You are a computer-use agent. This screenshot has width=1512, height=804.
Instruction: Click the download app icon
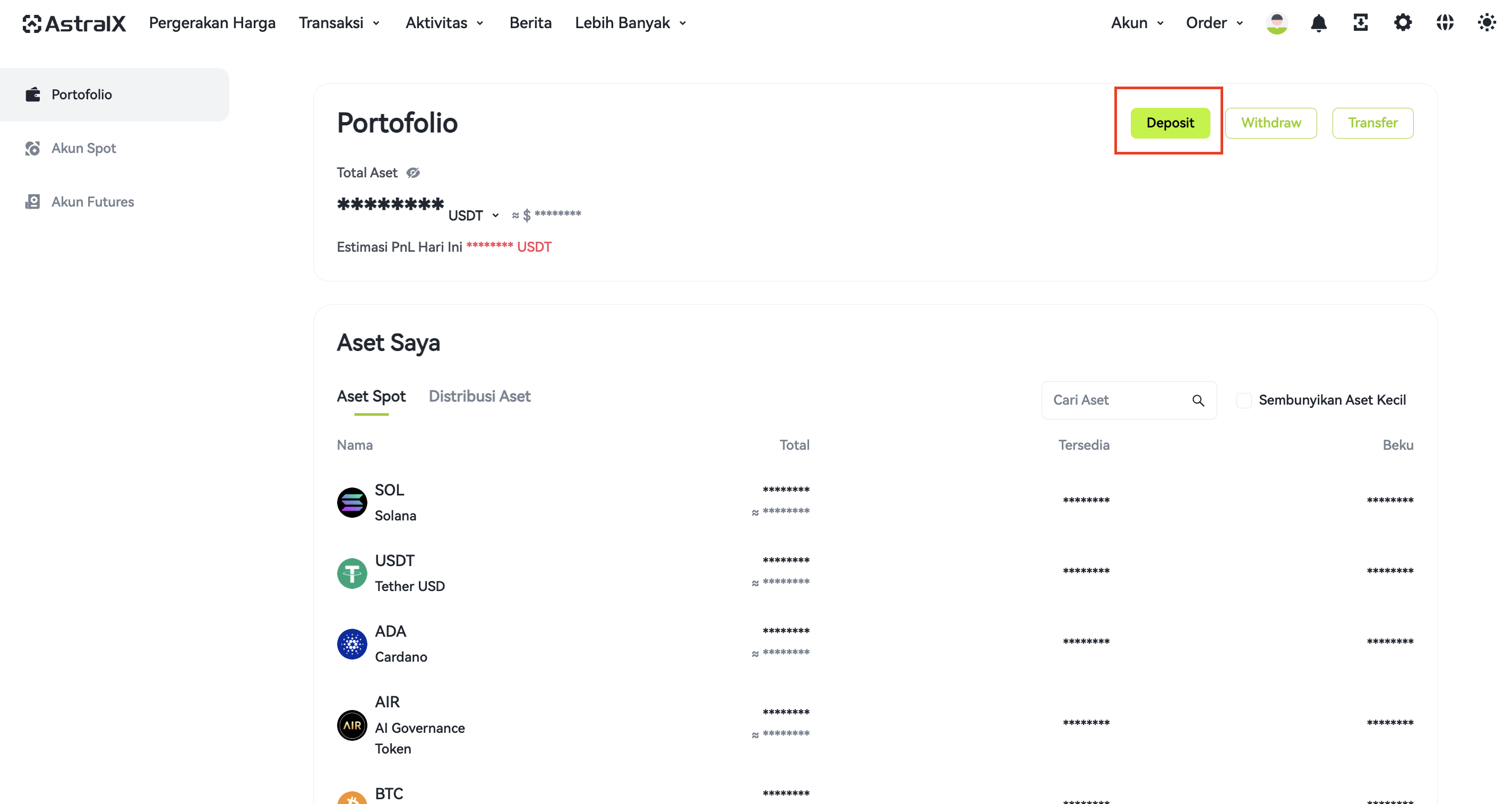click(1361, 23)
